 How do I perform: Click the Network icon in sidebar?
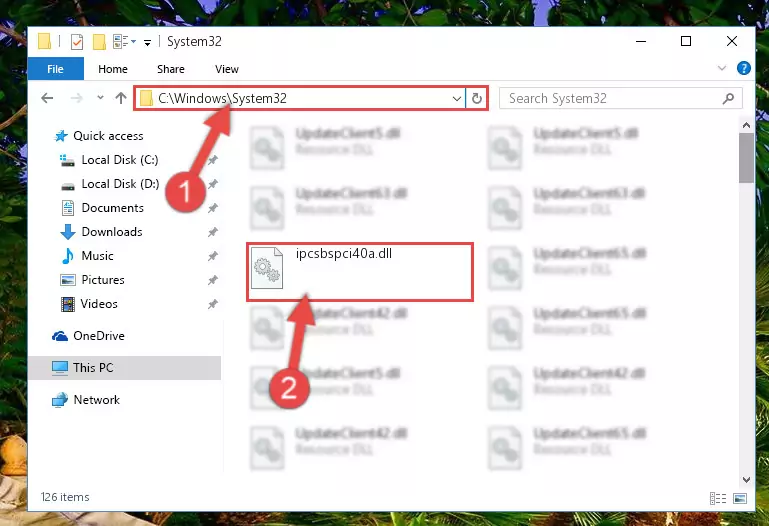point(59,400)
